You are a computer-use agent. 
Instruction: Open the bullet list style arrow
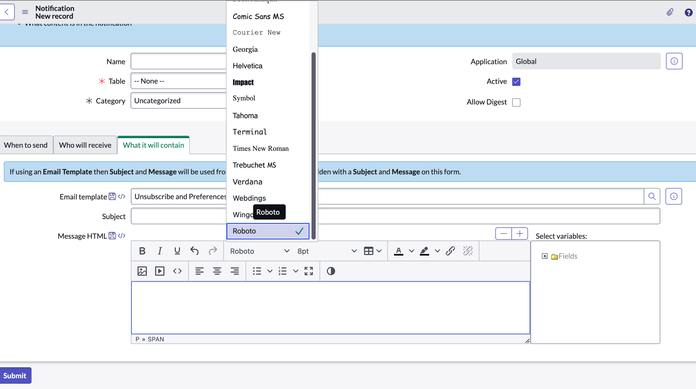click(269, 271)
